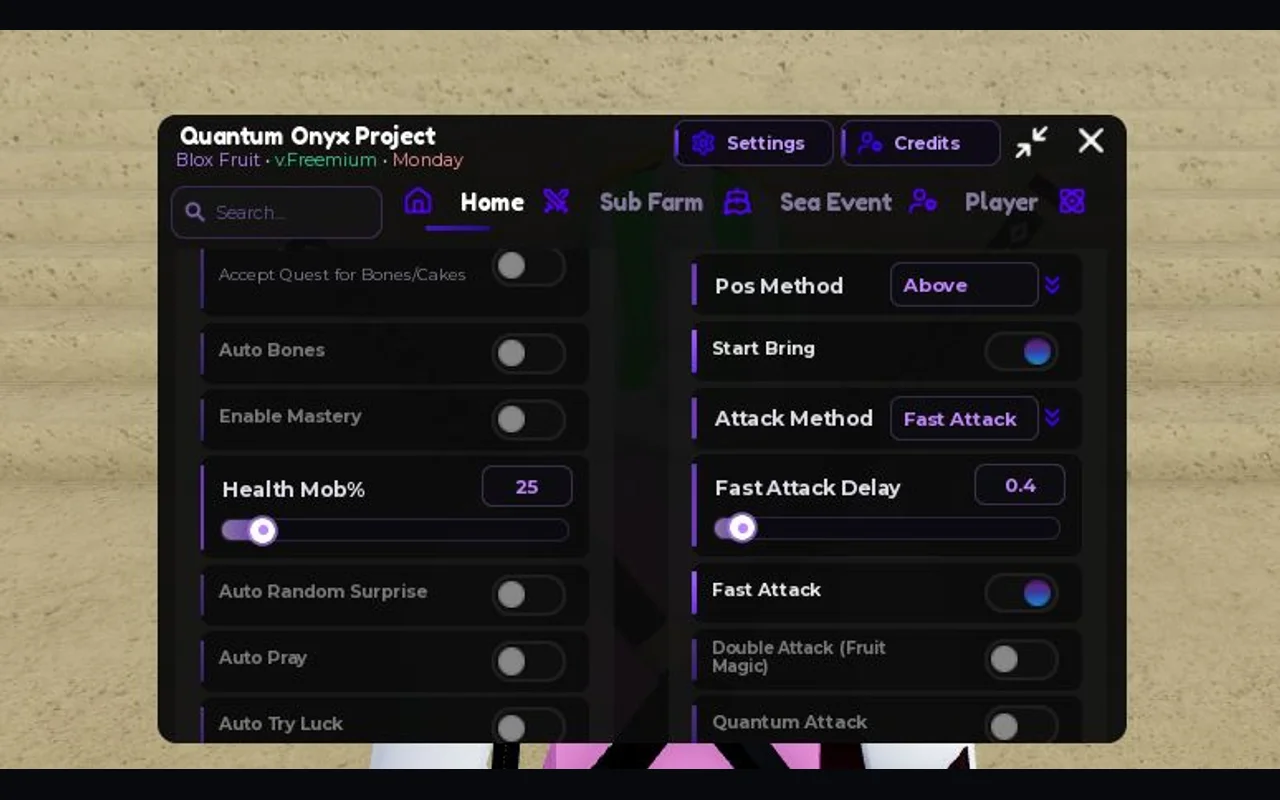Image resolution: width=1280 pixels, height=800 pixels.
Task: Click the atom icon right of Player
Action: pyautogui.click(x=1072, y=201)
